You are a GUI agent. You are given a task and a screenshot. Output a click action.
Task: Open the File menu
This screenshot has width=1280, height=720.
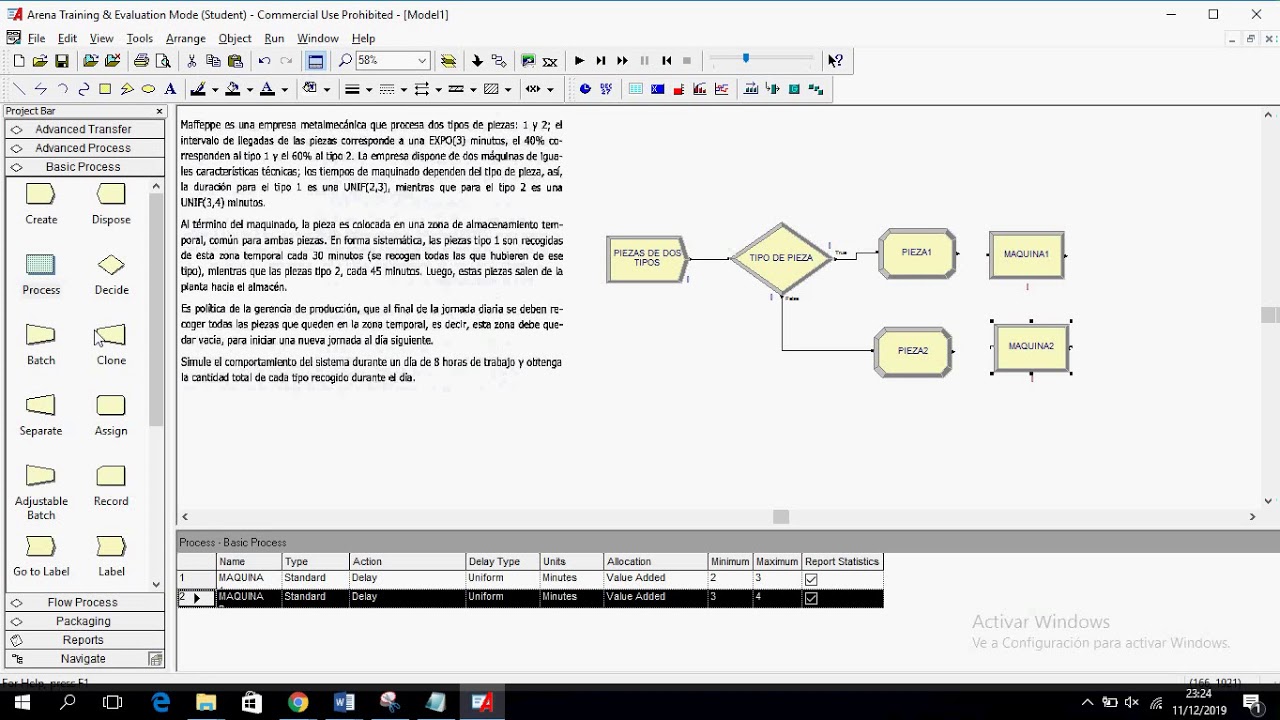[x=36, y=38]
